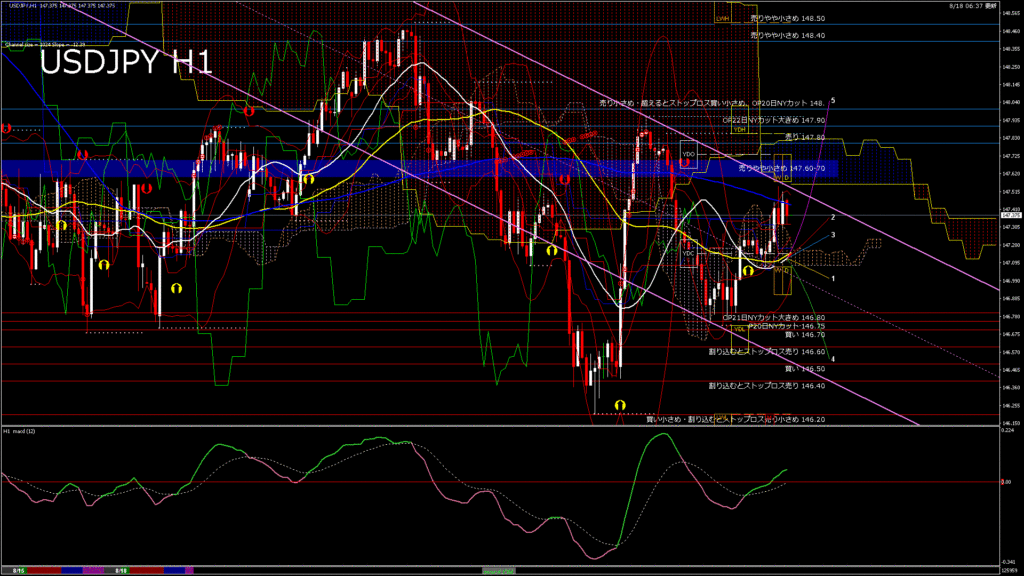1024x576 pixels.
Task: Click the YDL level label
Action: click(x=740, y=328)
